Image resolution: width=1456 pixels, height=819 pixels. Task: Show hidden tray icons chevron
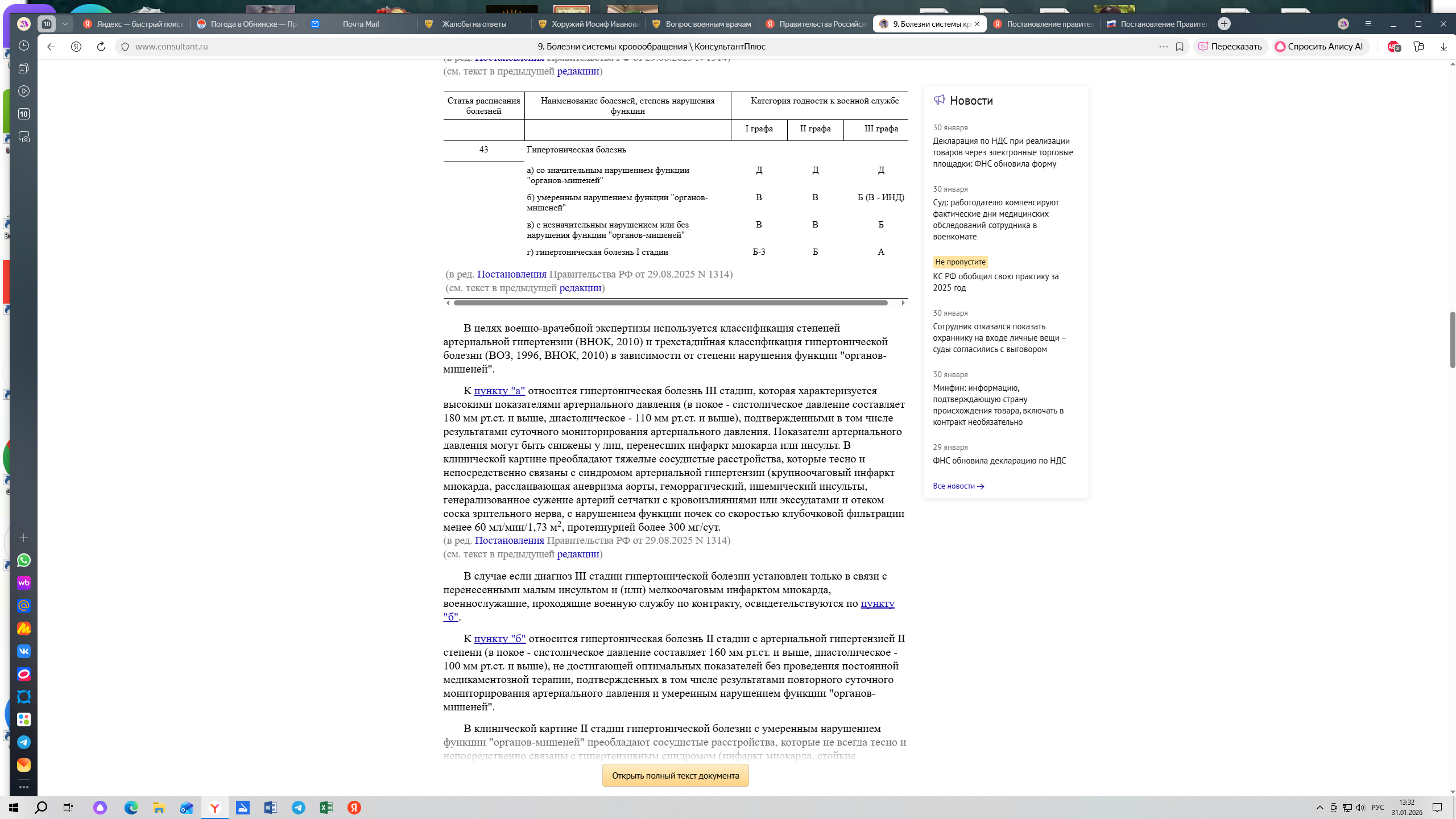pyautogui.click(x=1319, y=808)
